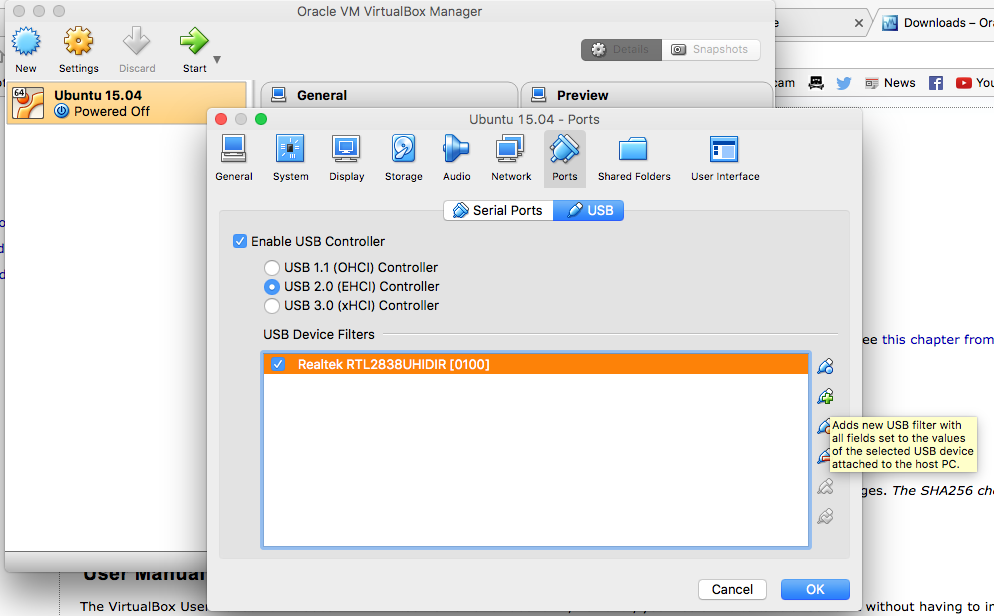Open the YouTube bookmark in browser

coord(974,83)
